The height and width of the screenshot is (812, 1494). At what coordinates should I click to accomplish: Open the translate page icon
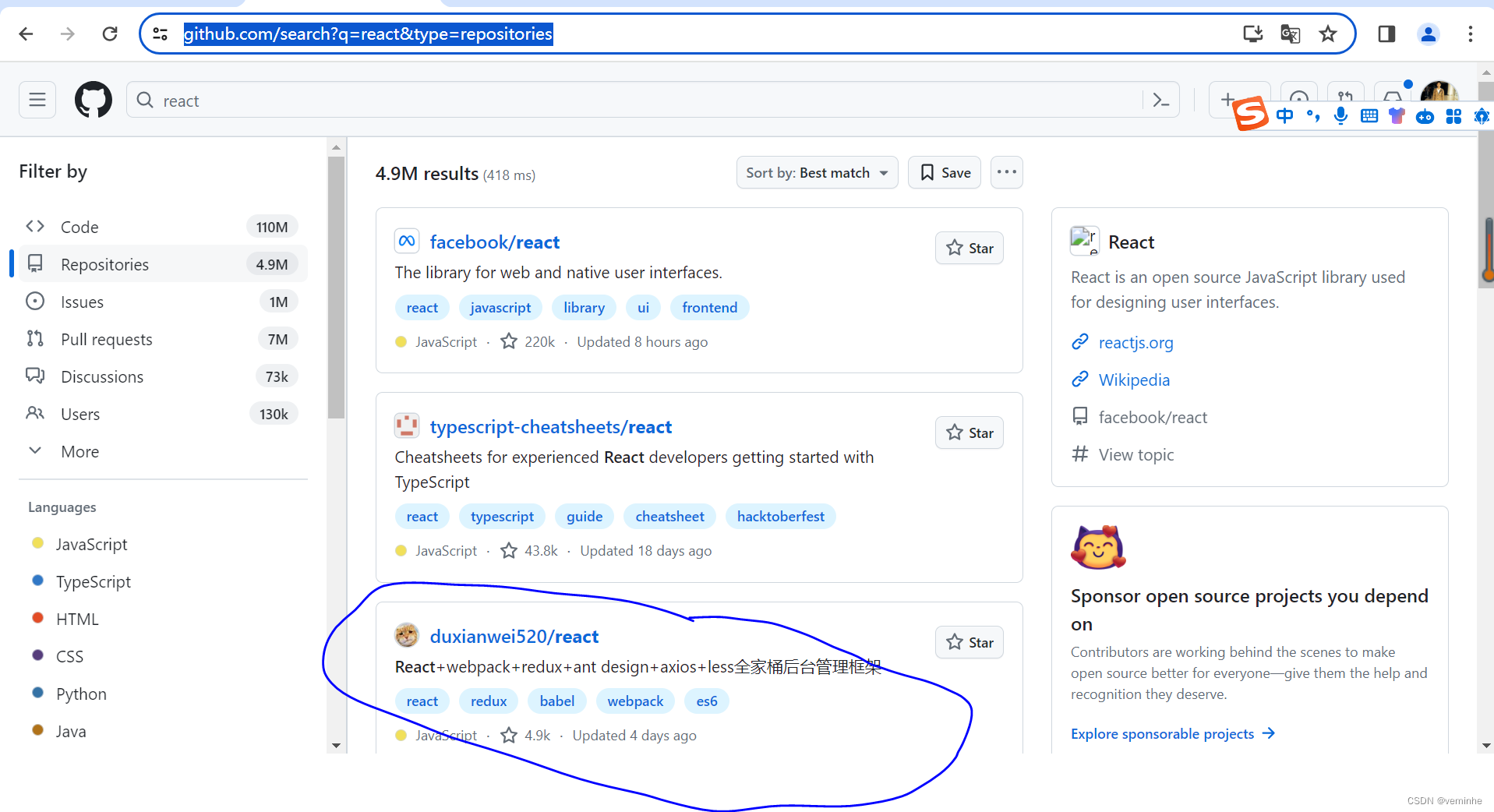1291,34
